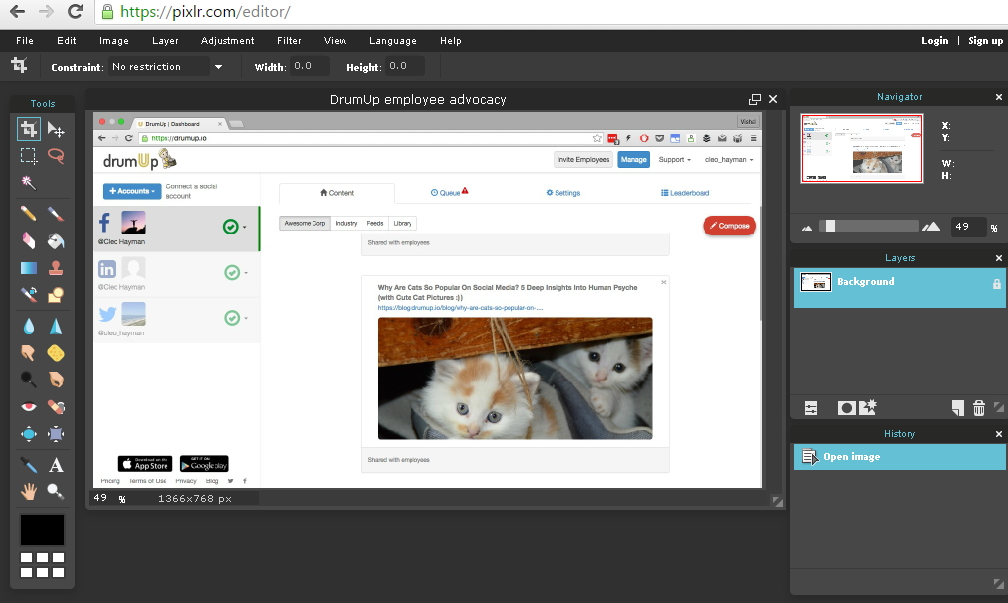Click the browser reload button
The height and width of the screenshot is (603, 1008).
(75, 12)
